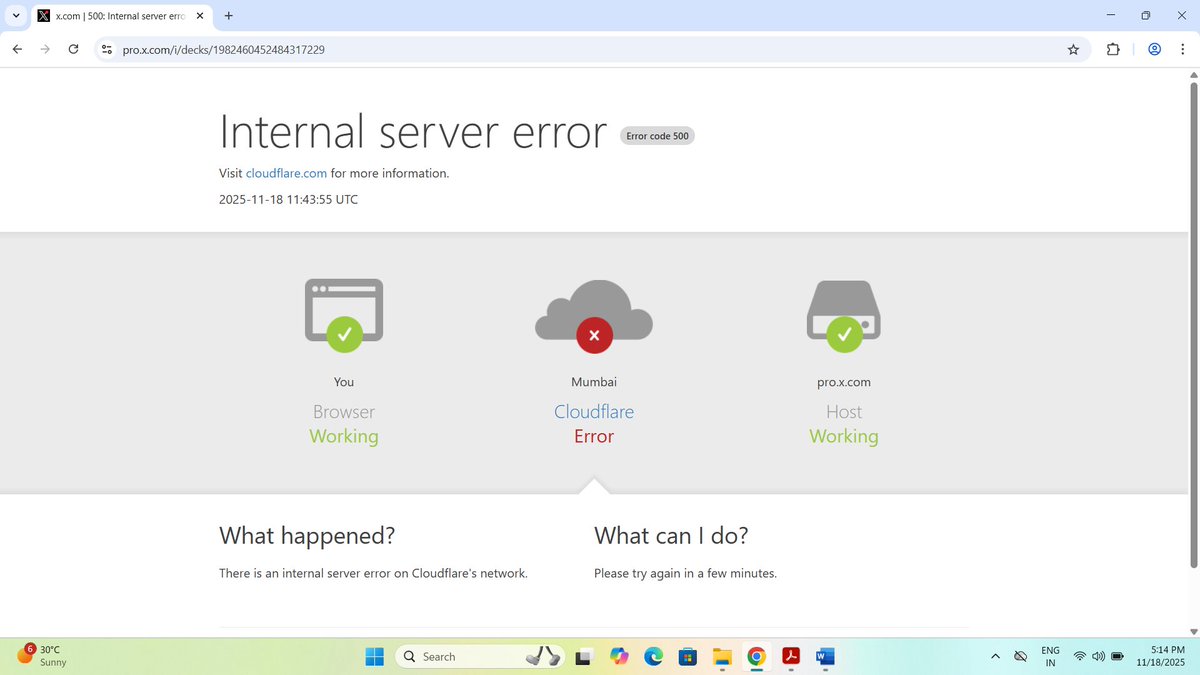The image size is (1200, 675).
Task: Open the Extensions puzzle icon
Action: pyautogui.click(x=1113, y=49)
